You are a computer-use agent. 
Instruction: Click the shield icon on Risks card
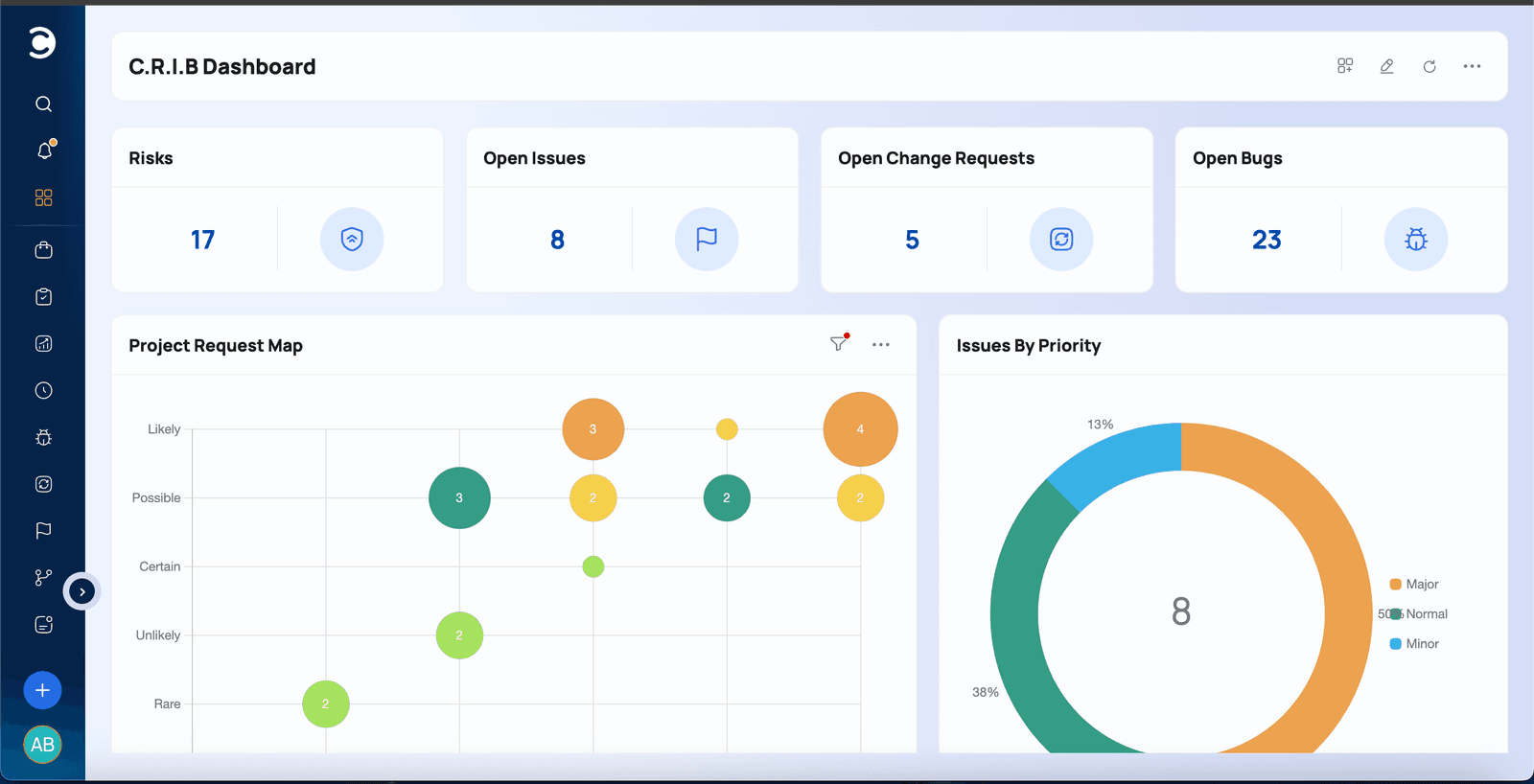coord(352,239)
